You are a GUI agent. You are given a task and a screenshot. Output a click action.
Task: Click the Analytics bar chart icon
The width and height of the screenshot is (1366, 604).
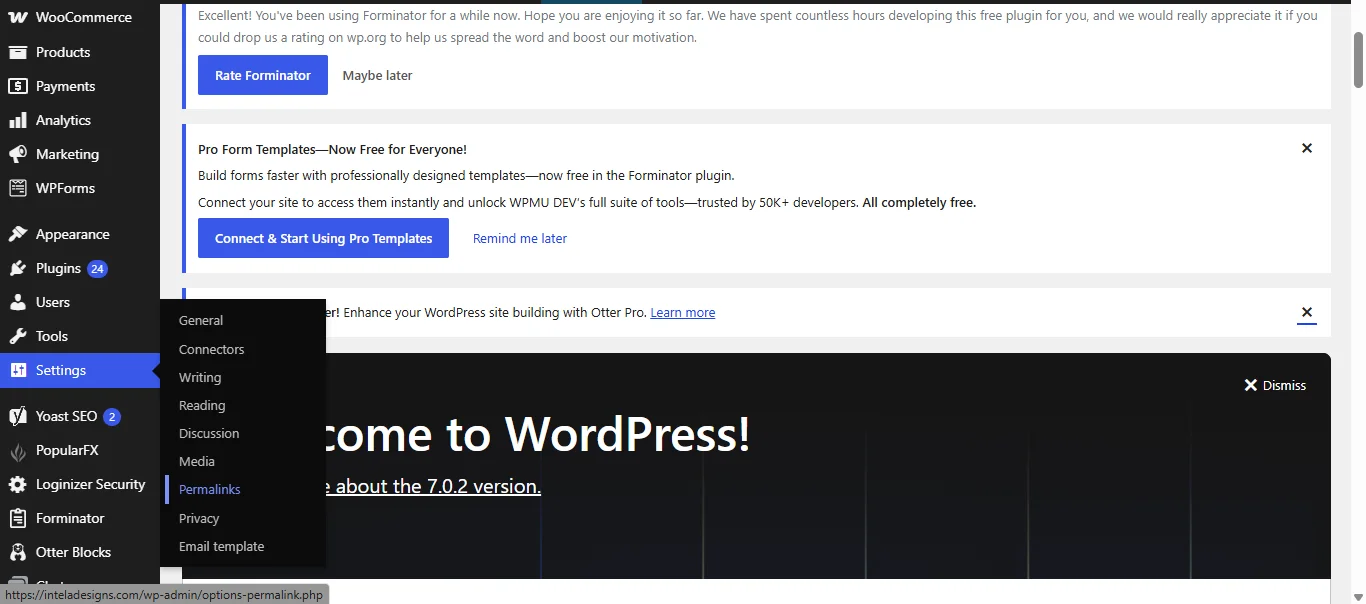(x=18, y=120)
